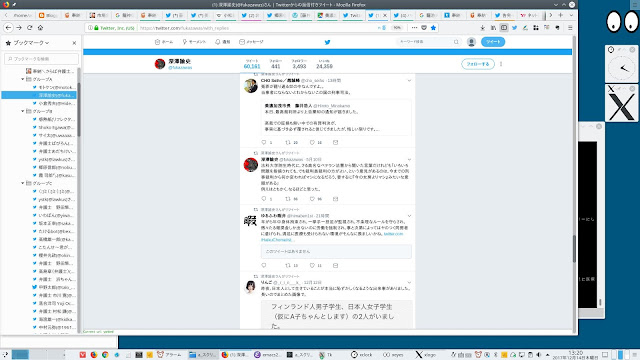The image size is (640, 360).
Task: Close the bookmarks sidebar
Action: coord(74,43)
